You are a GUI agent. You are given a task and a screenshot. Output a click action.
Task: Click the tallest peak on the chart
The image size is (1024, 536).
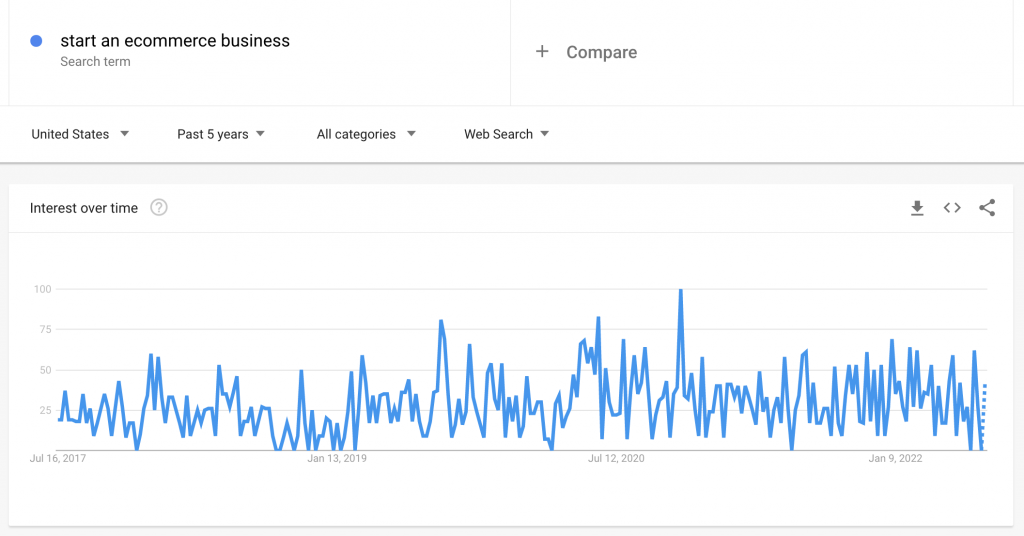pyautogui.click(x=681, y=291)
